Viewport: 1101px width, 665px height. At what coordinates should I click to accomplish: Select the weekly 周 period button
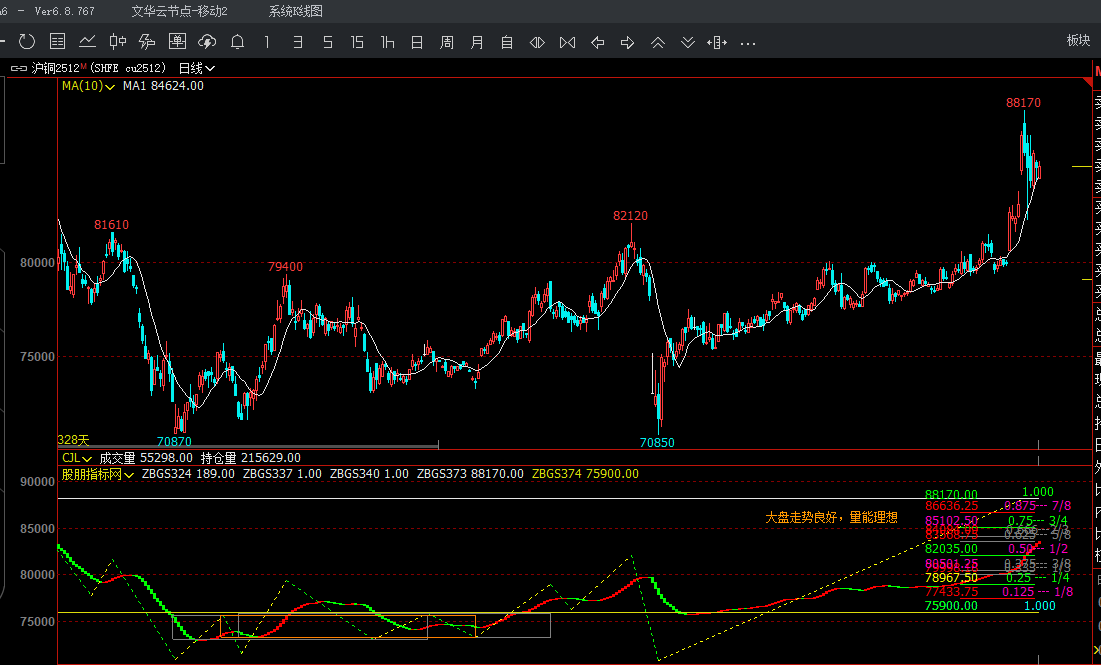(447, 42)
